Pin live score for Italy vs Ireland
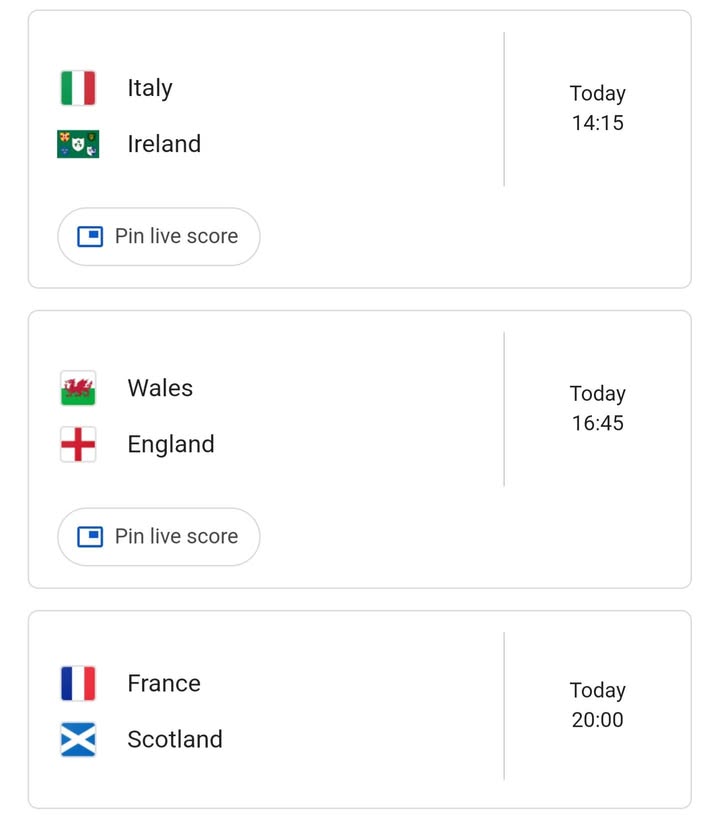Image resolution: width=720 pixels, height=815 pixels. click(x=159, y=236)
